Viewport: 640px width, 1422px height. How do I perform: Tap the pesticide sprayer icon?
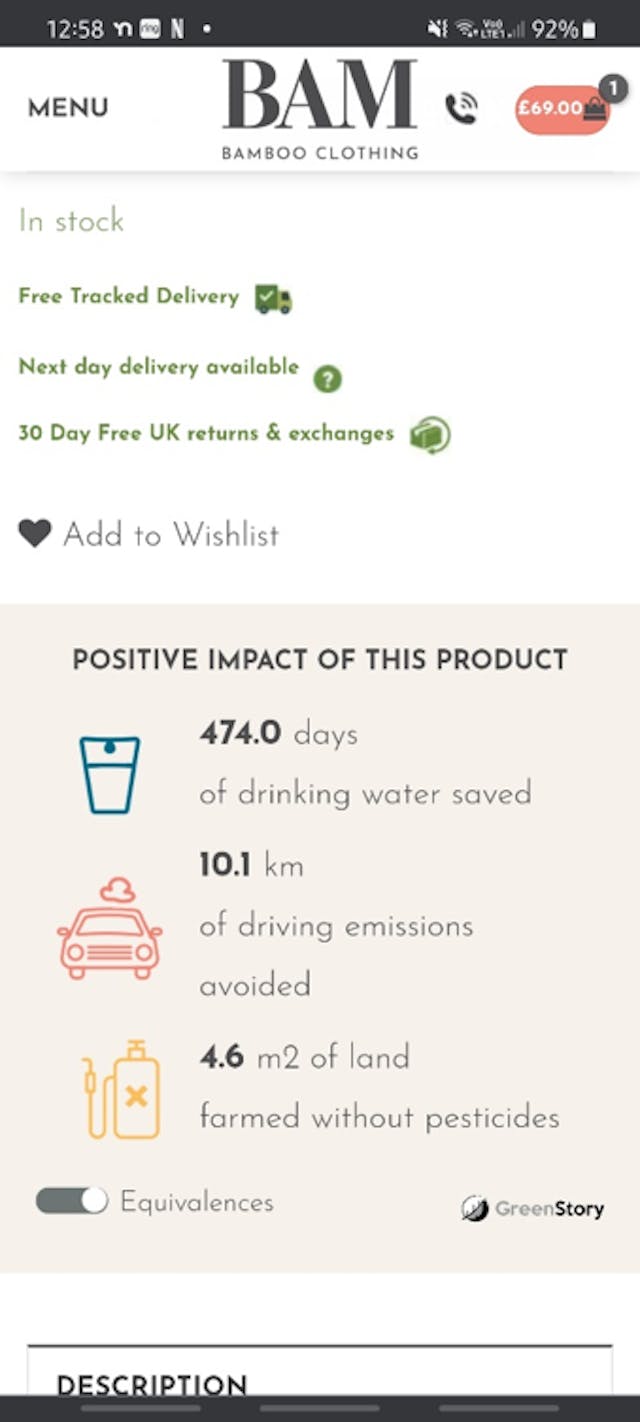coord(121,1090)
